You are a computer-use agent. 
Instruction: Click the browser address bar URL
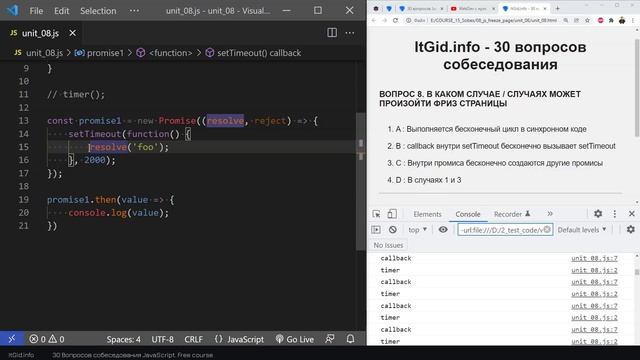[x=493, y=20]
